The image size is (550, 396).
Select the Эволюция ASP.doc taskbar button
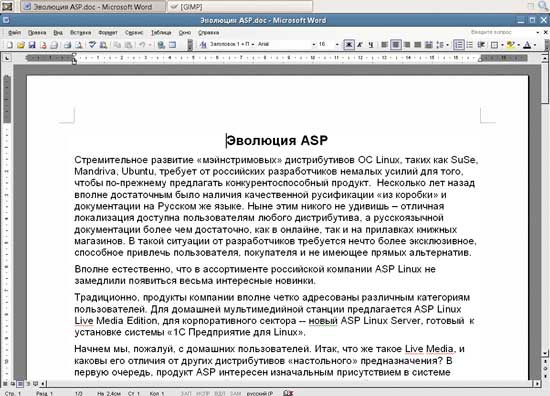93,6
